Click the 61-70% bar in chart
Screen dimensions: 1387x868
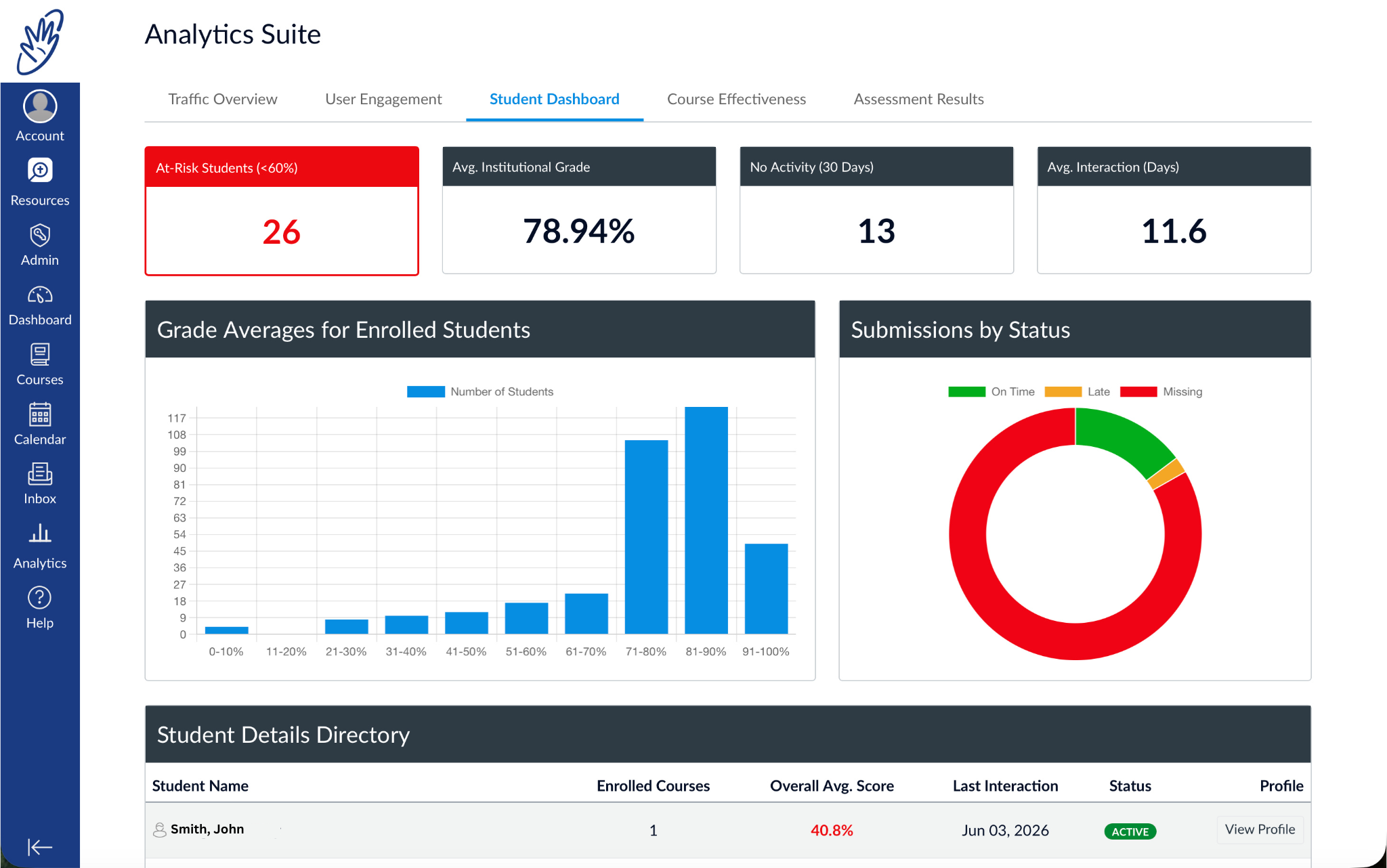(586, 613)
